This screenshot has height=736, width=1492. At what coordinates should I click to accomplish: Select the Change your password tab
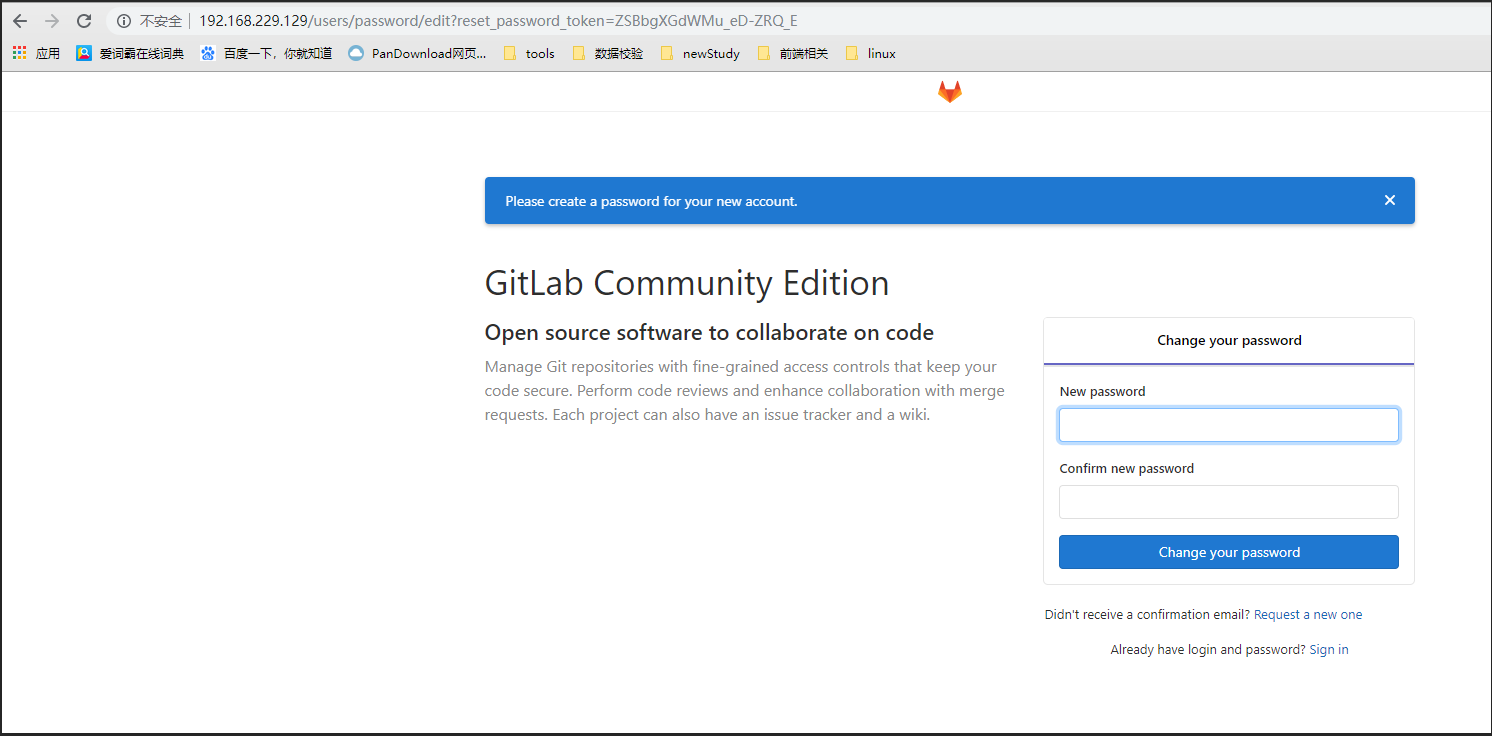(1229, 341)
